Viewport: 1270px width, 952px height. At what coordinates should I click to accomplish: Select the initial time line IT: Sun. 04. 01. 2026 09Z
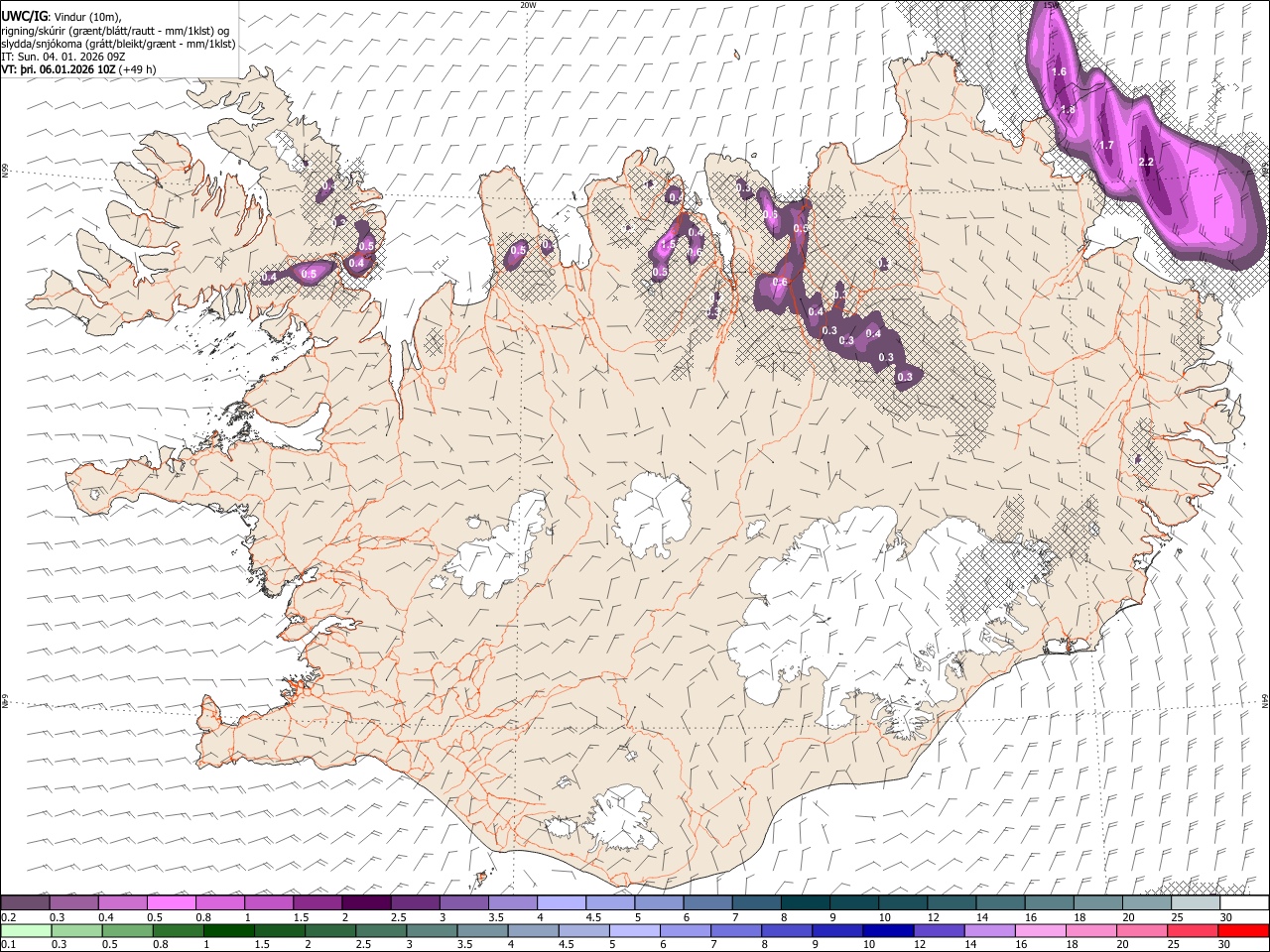(x=63, y=57)
